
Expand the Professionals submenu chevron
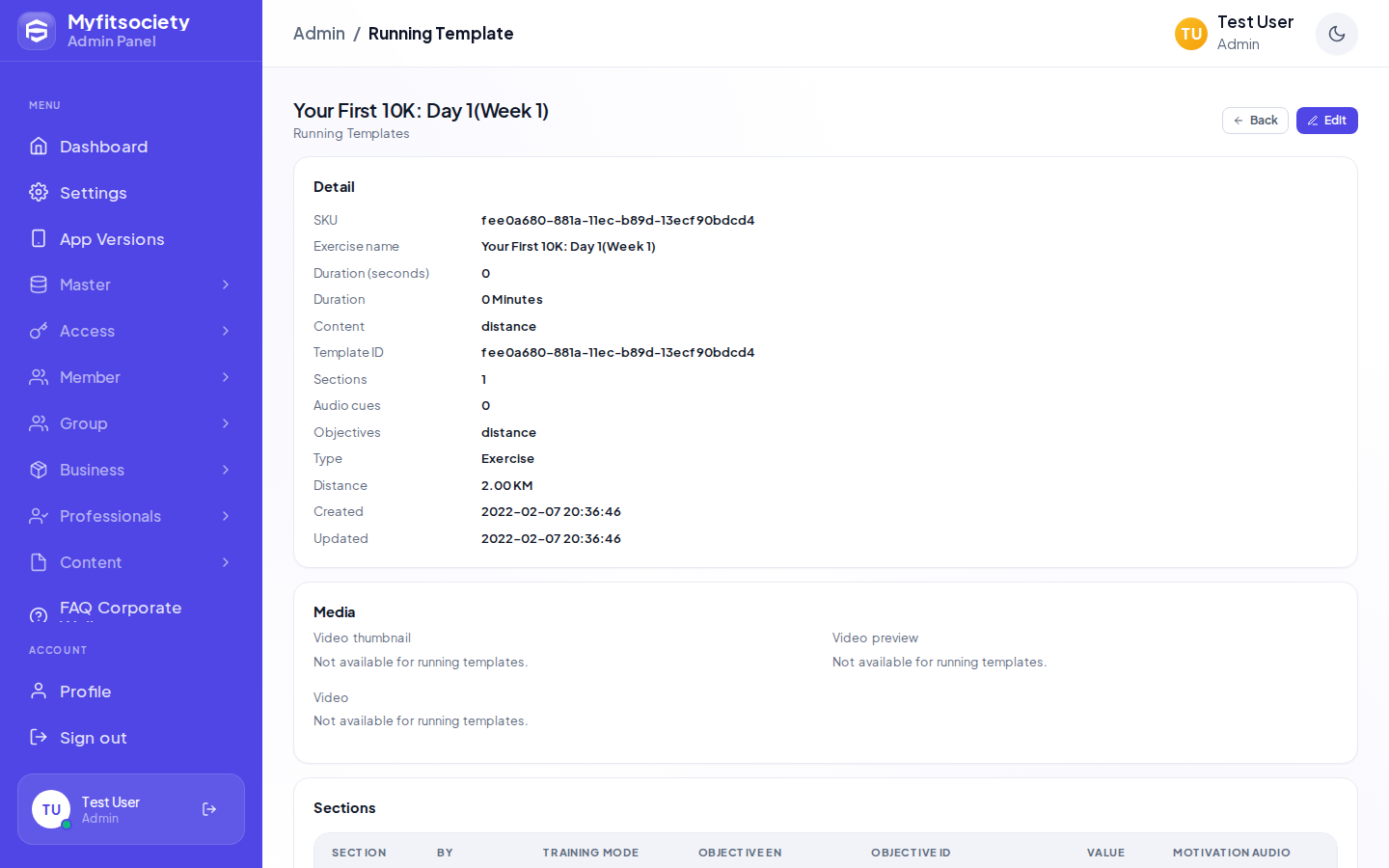(x=226, y=516)
